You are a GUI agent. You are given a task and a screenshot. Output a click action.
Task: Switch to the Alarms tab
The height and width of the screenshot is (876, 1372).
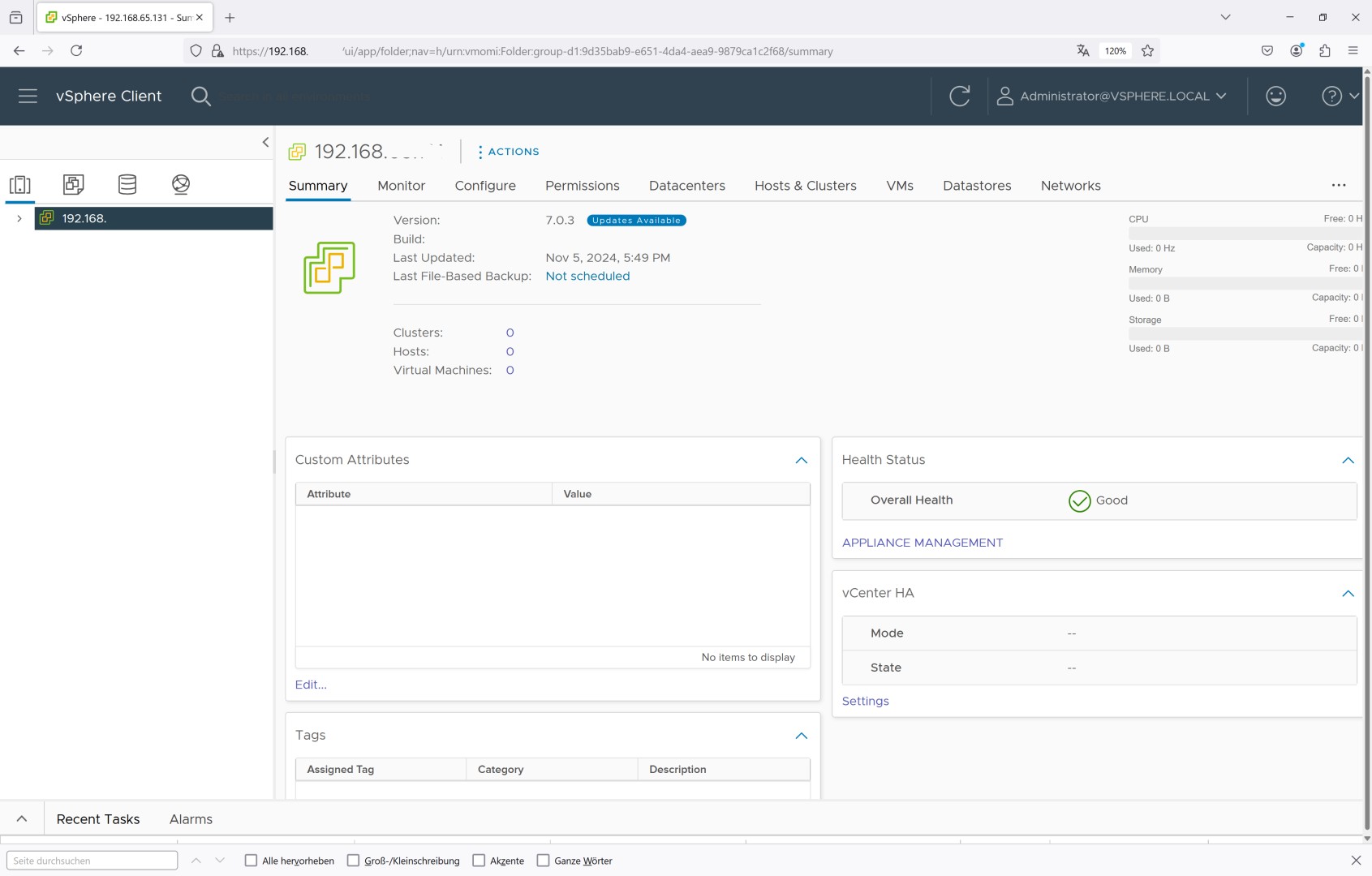[x=191, y=819]
